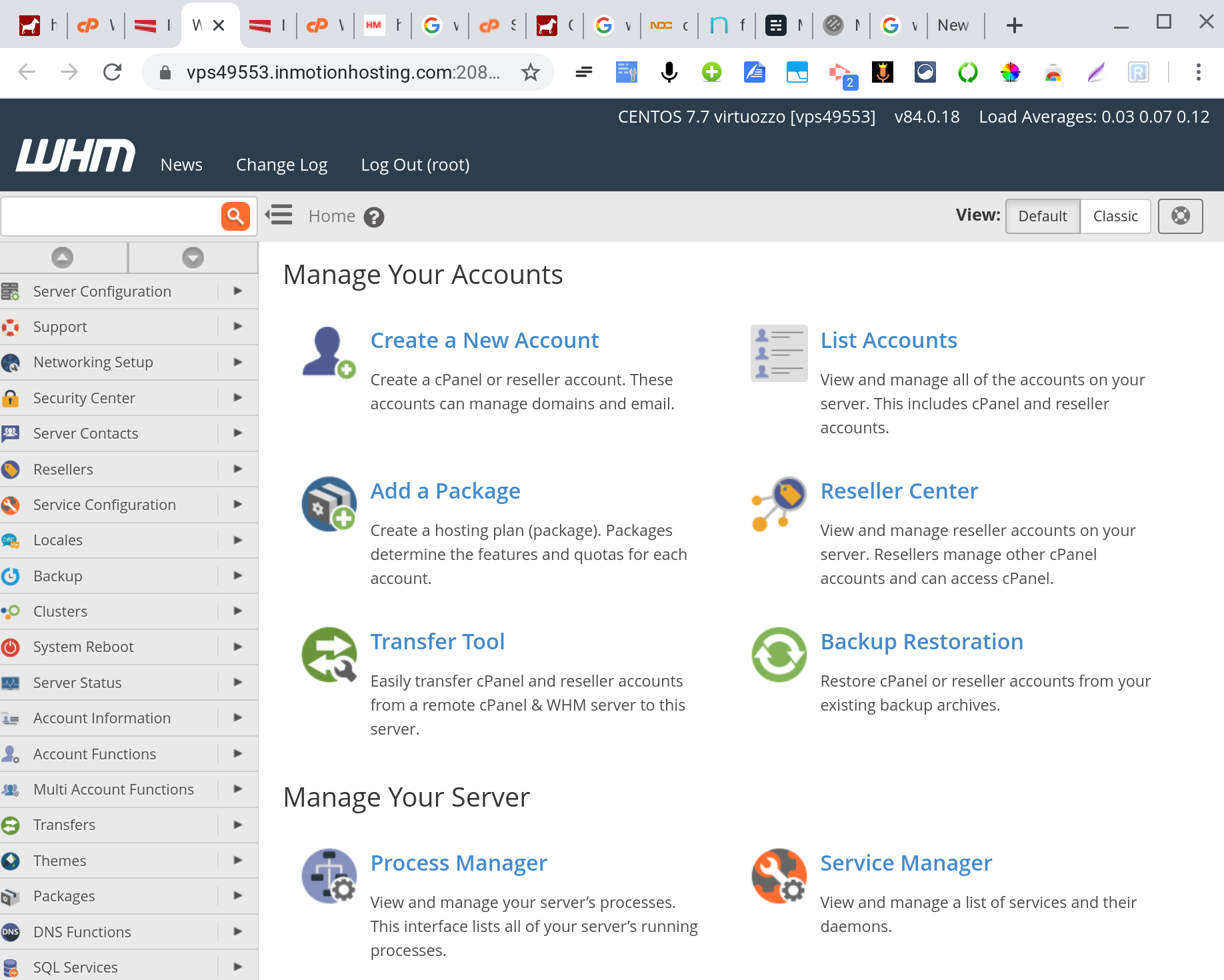The height and width of the screenshot is (980, 1224).
Task: Open Server Contacts in sidebar
Action: 85,433
